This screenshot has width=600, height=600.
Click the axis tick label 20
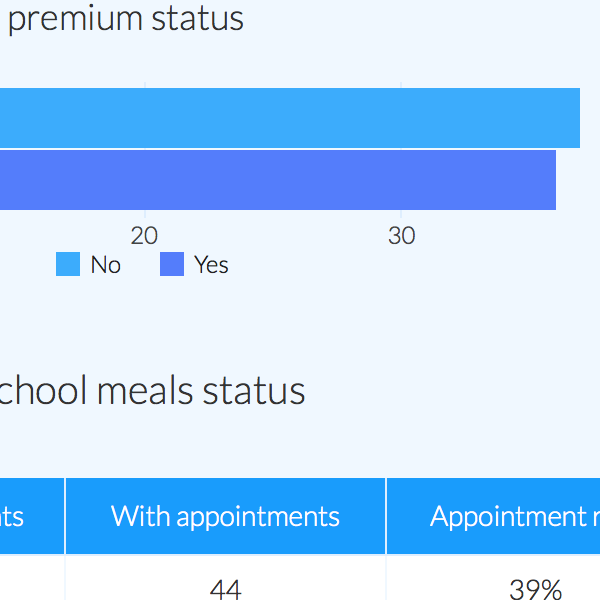pyautogui.click(x=145, y=236)
